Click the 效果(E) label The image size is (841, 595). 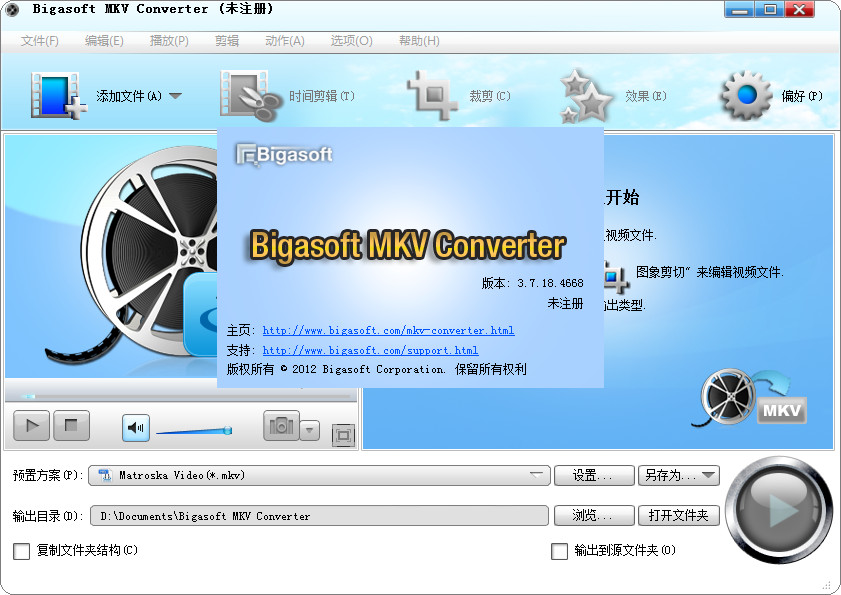point(646,96)
